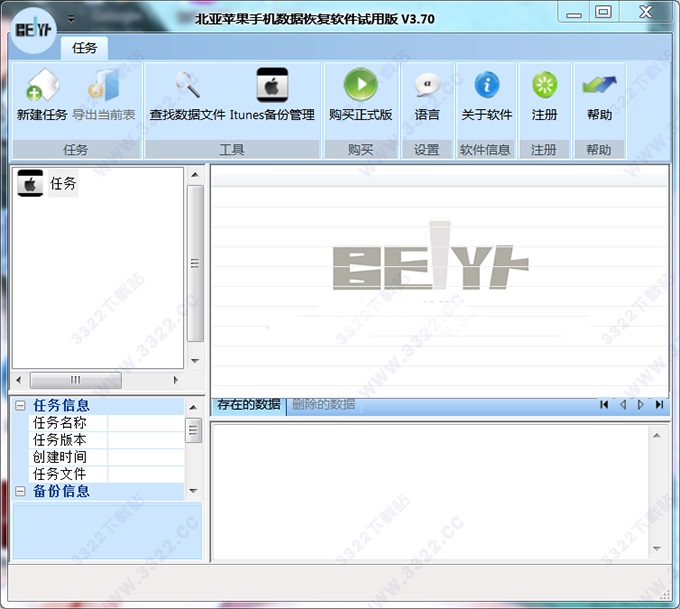Image resolution: width=680 pixels, height=609 pixels.
Task: Click the 新建任务 (New Task) icon
Action: [x=42, y=85]
